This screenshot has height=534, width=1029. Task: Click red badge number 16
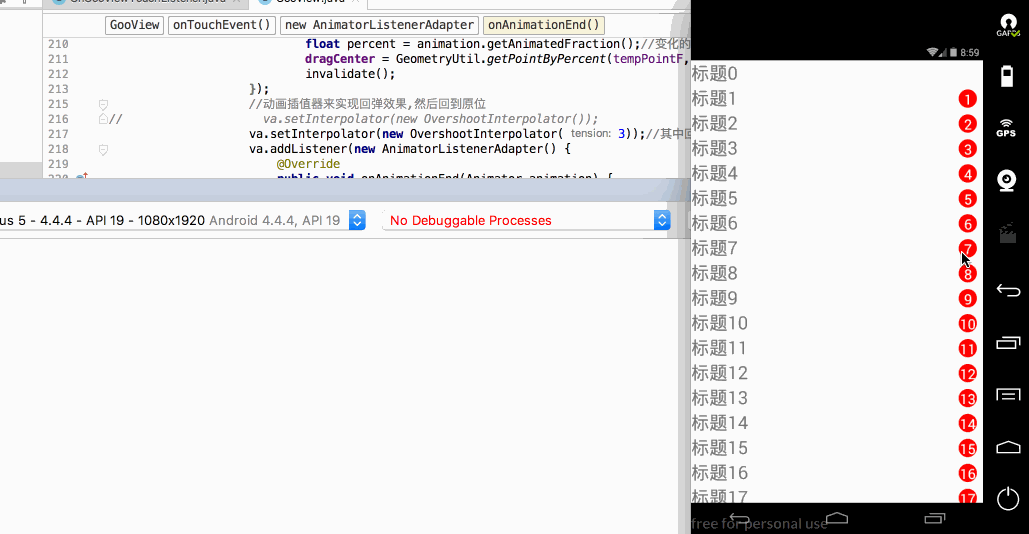[x=967, y=473]
